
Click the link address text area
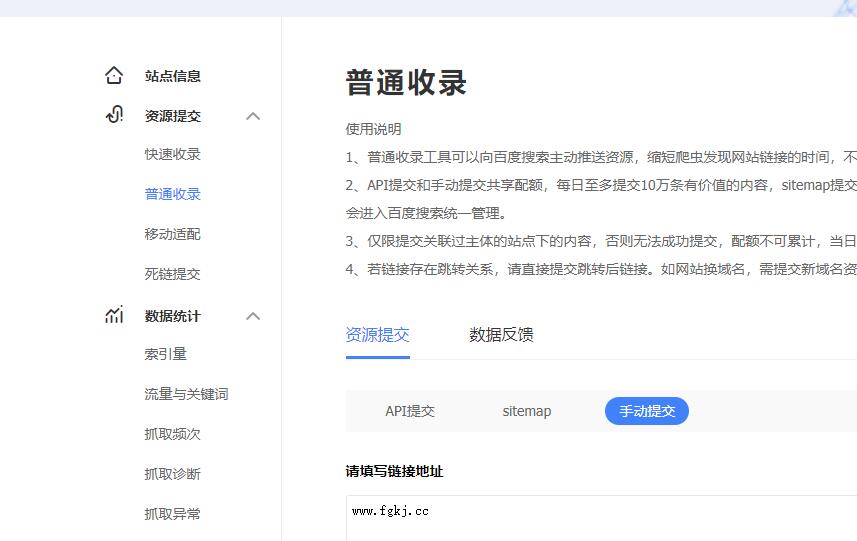pos(600,518)
